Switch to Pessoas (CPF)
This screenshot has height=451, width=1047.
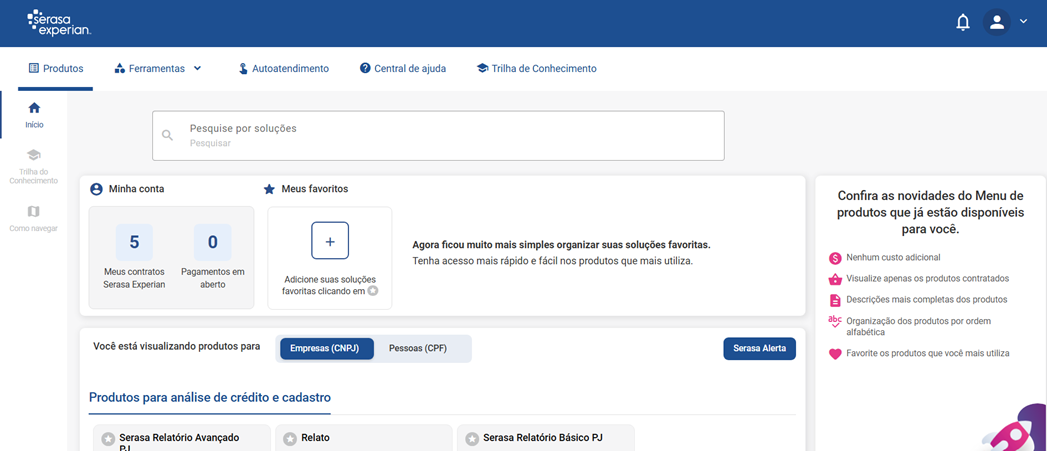[x=418, y=349]
